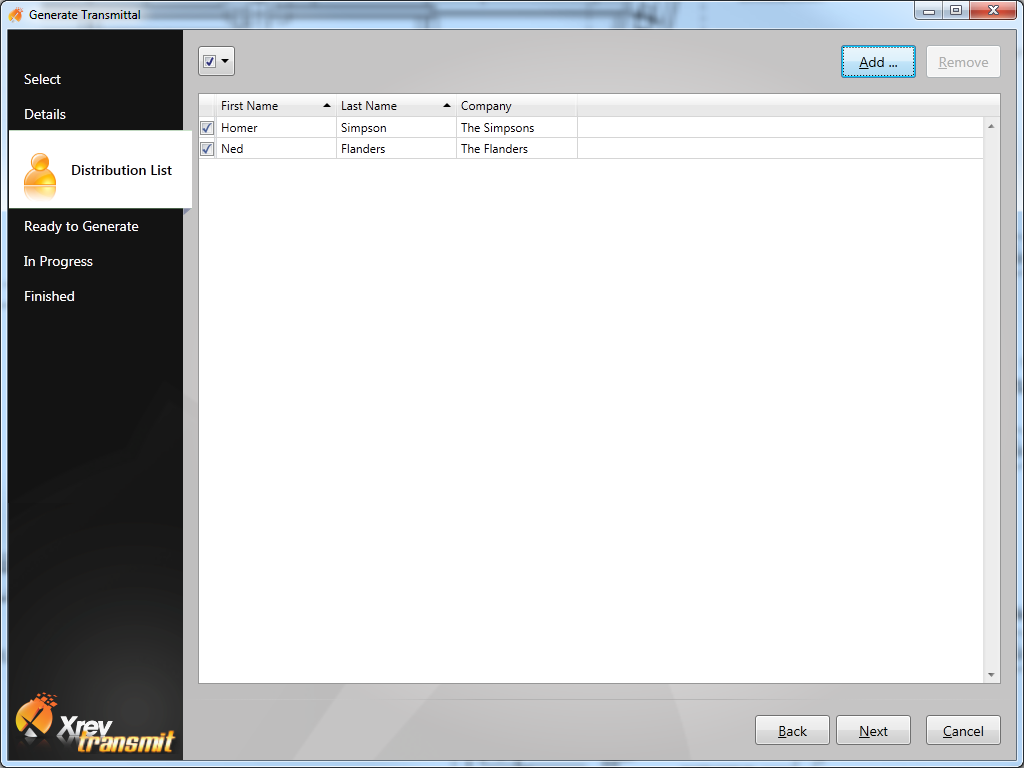The width and height of the screenshot is (1024, 768).
Task: Go to the Finished step
Action: click(x=49, y=296)
